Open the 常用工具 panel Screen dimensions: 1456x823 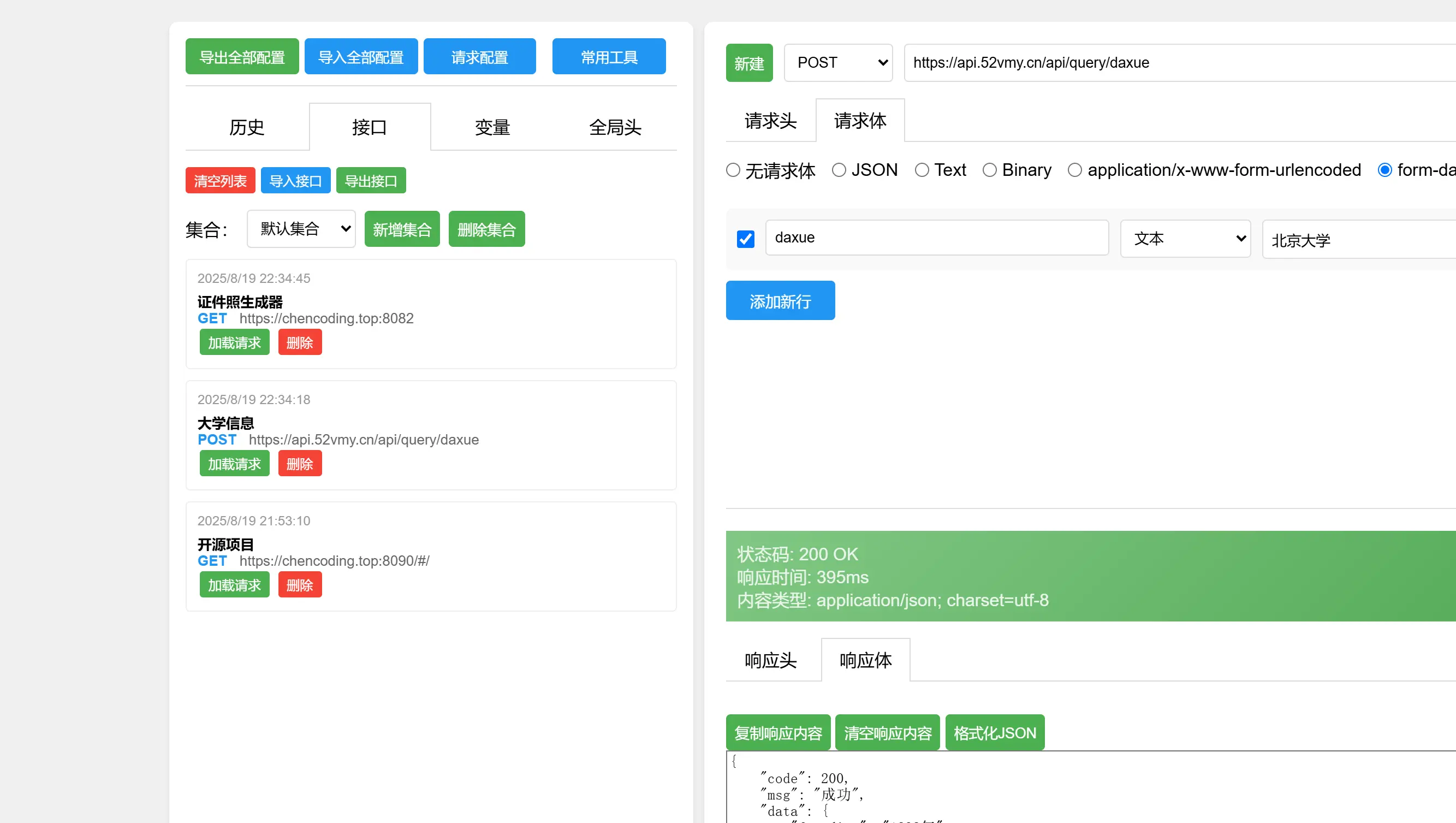pyautogui.click(x=609, y=56)
